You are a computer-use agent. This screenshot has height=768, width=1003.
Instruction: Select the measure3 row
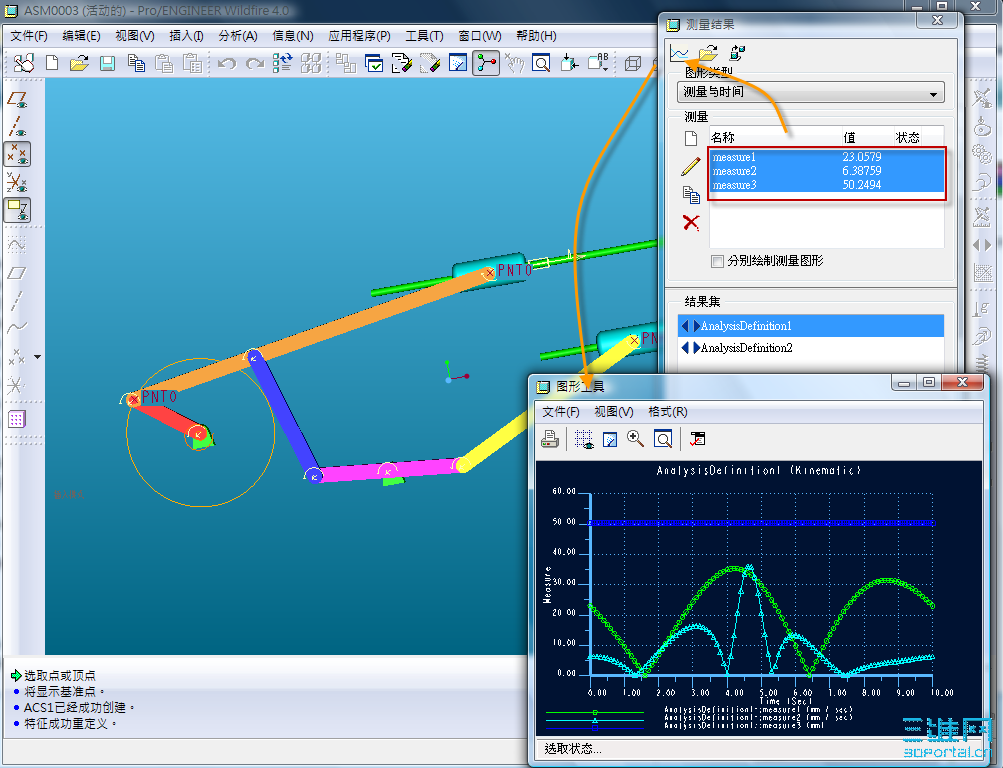pyautogui.click(x=827, y=185)
